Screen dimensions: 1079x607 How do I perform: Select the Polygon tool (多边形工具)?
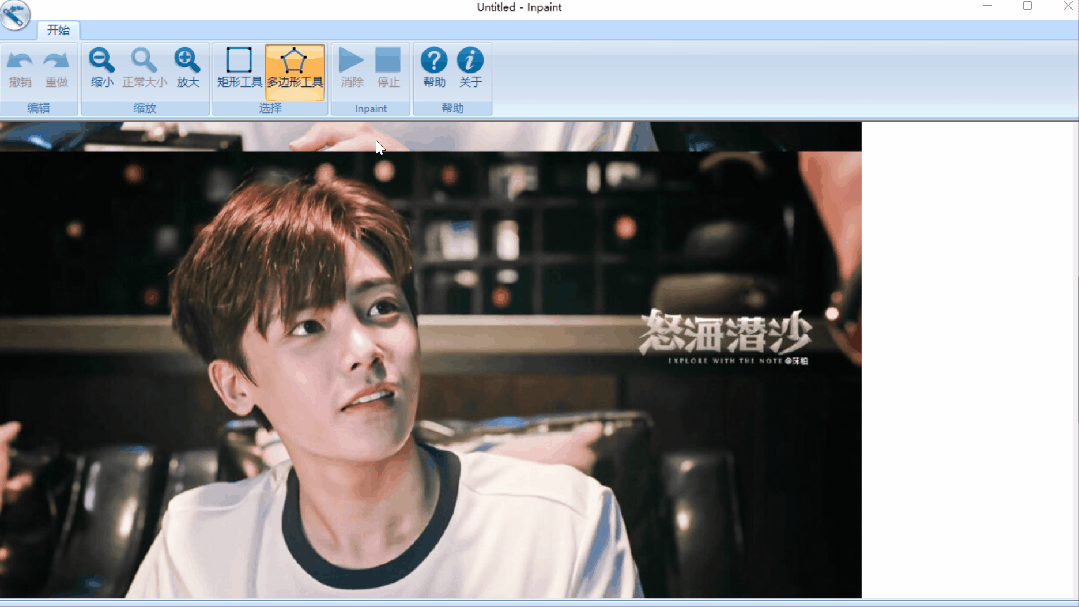click(x=295, y=72)
